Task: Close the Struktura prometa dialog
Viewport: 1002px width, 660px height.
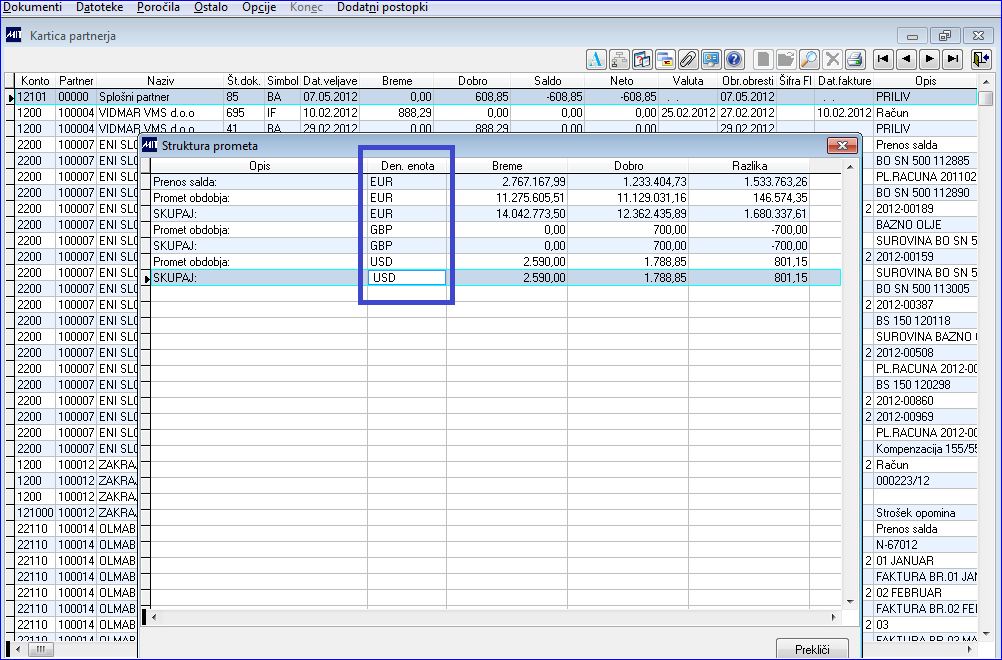Action: (x=842, y=146)
